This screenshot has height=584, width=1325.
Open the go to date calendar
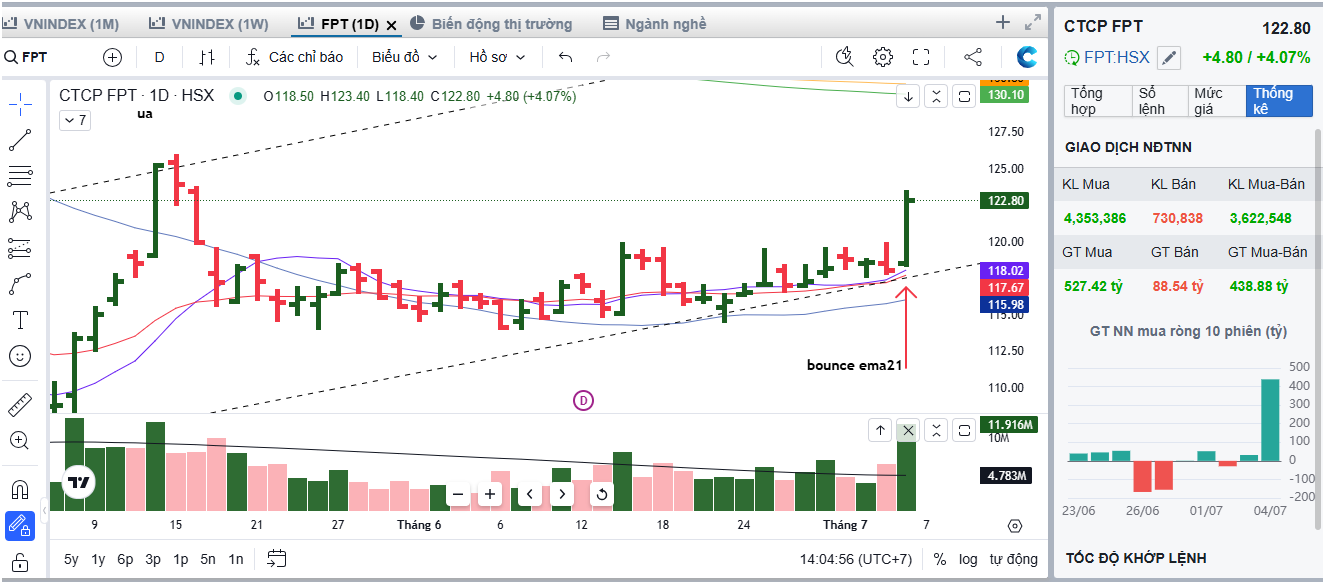277,559
